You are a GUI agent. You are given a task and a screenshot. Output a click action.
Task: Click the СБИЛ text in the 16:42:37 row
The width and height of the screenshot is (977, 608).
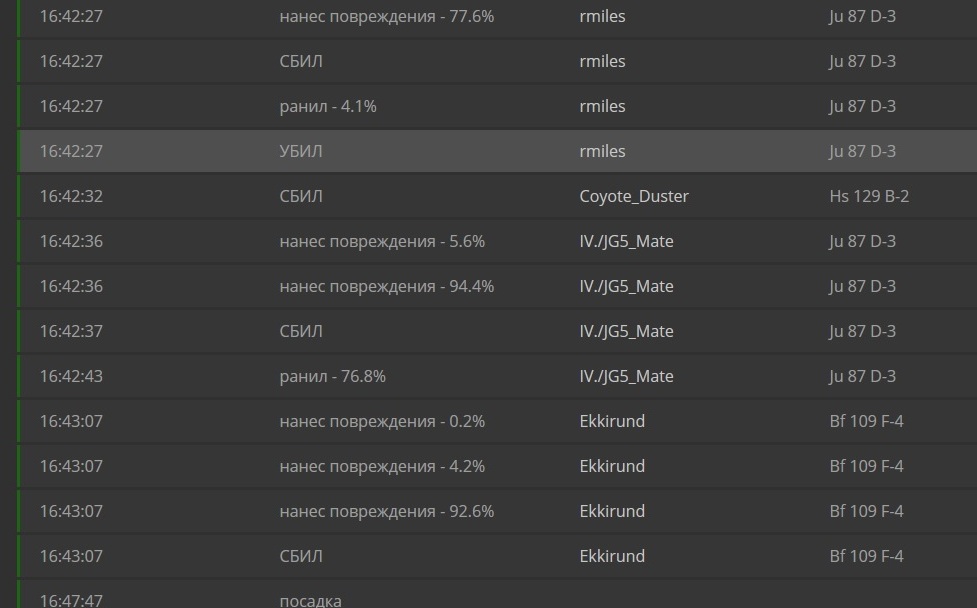click(x=301, y=331)
